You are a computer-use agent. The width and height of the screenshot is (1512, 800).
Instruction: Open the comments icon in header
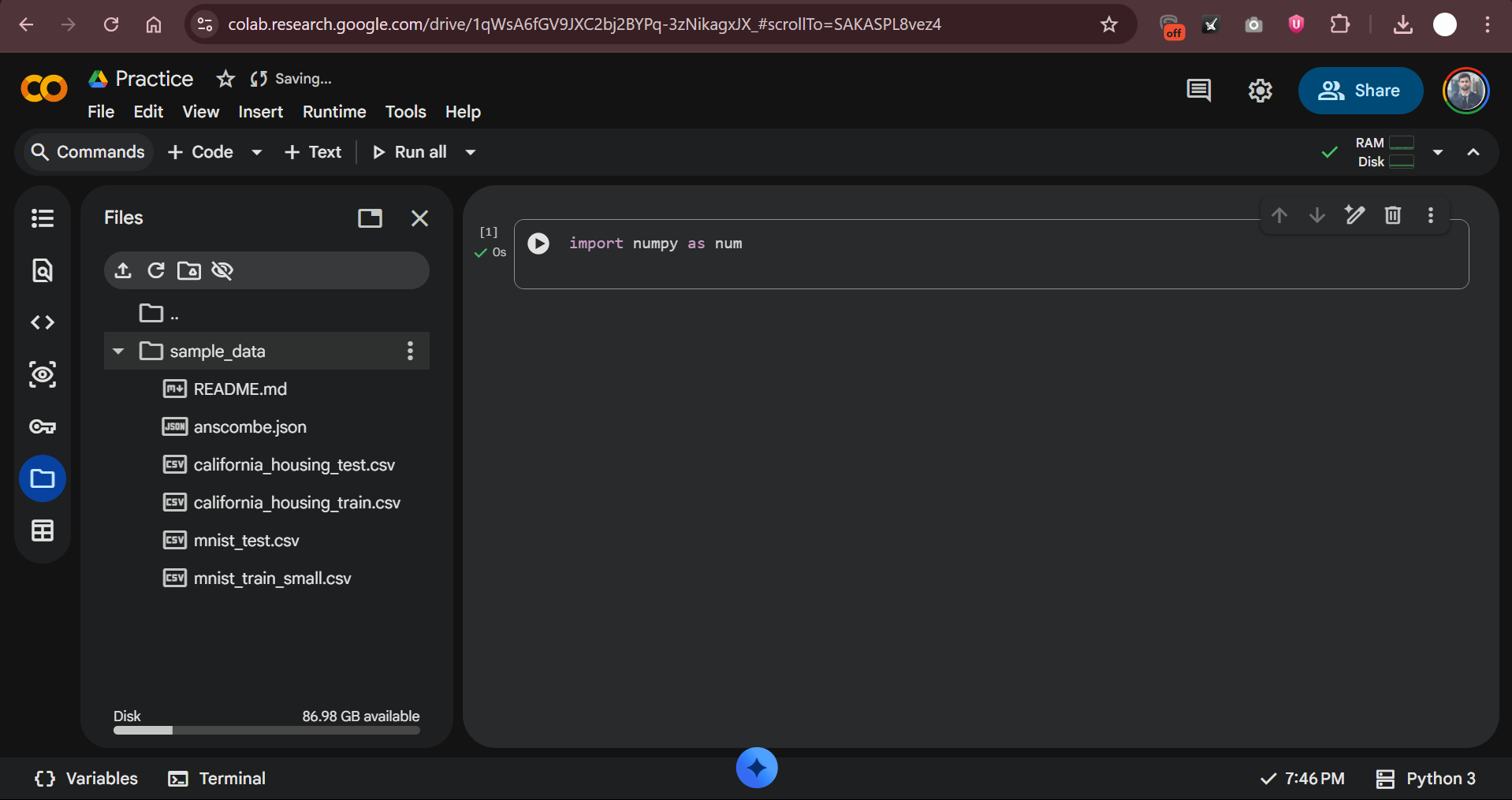pyautogui.click(x=1198, y=91)
